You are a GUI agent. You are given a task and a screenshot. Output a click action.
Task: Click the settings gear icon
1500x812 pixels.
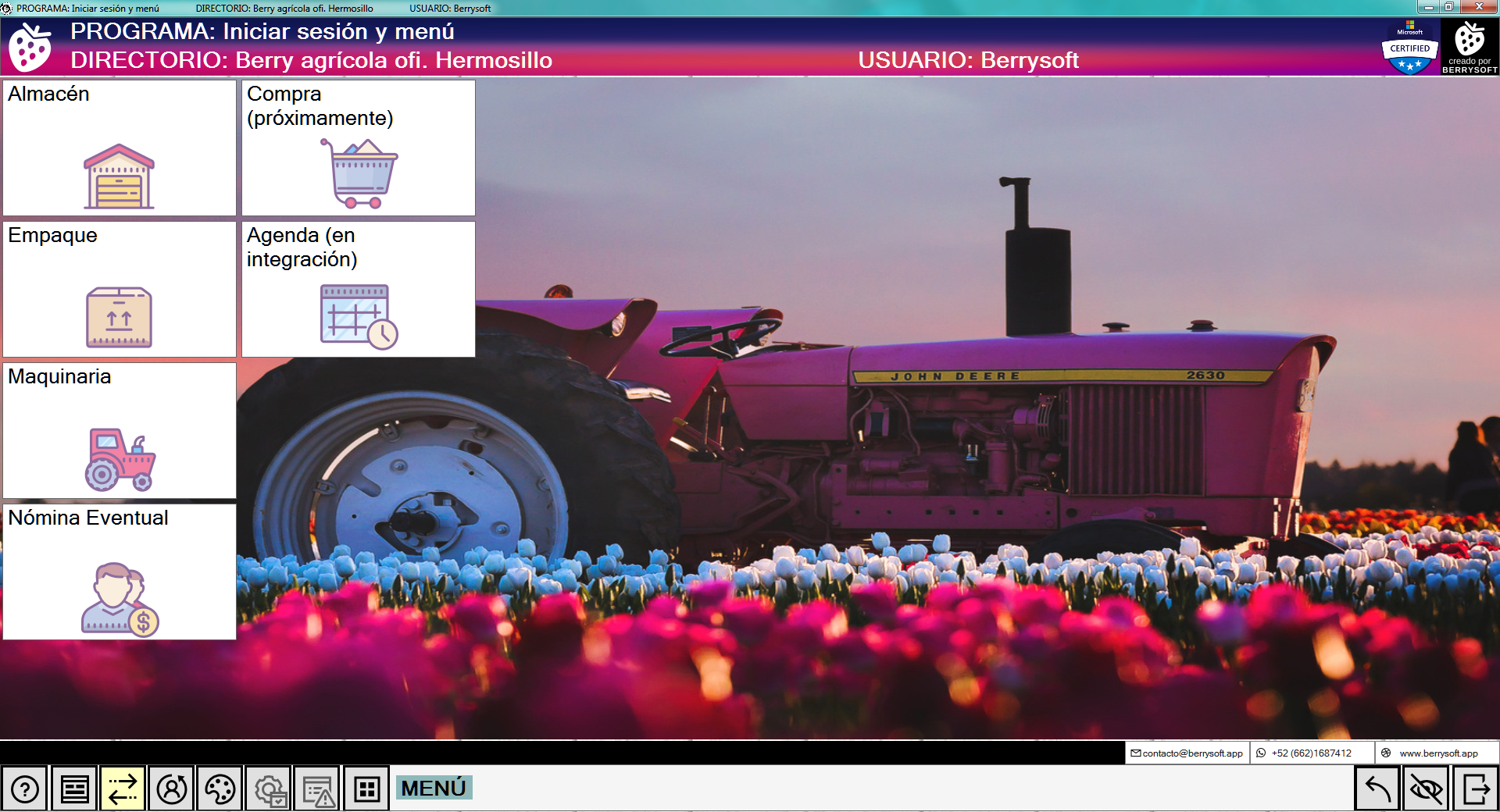point(268,788)
